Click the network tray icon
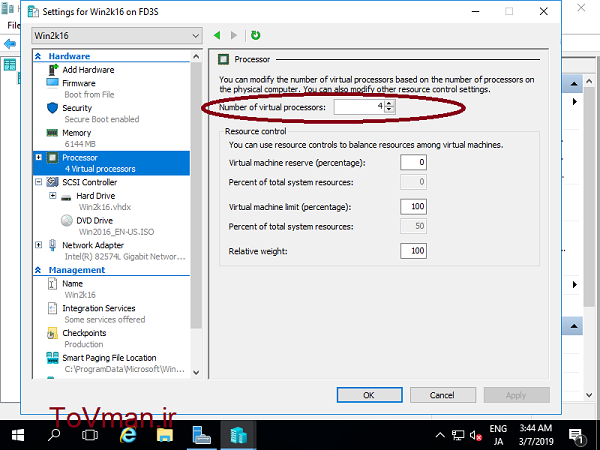This screenshot has height=450, width=600. coord(458,435)
